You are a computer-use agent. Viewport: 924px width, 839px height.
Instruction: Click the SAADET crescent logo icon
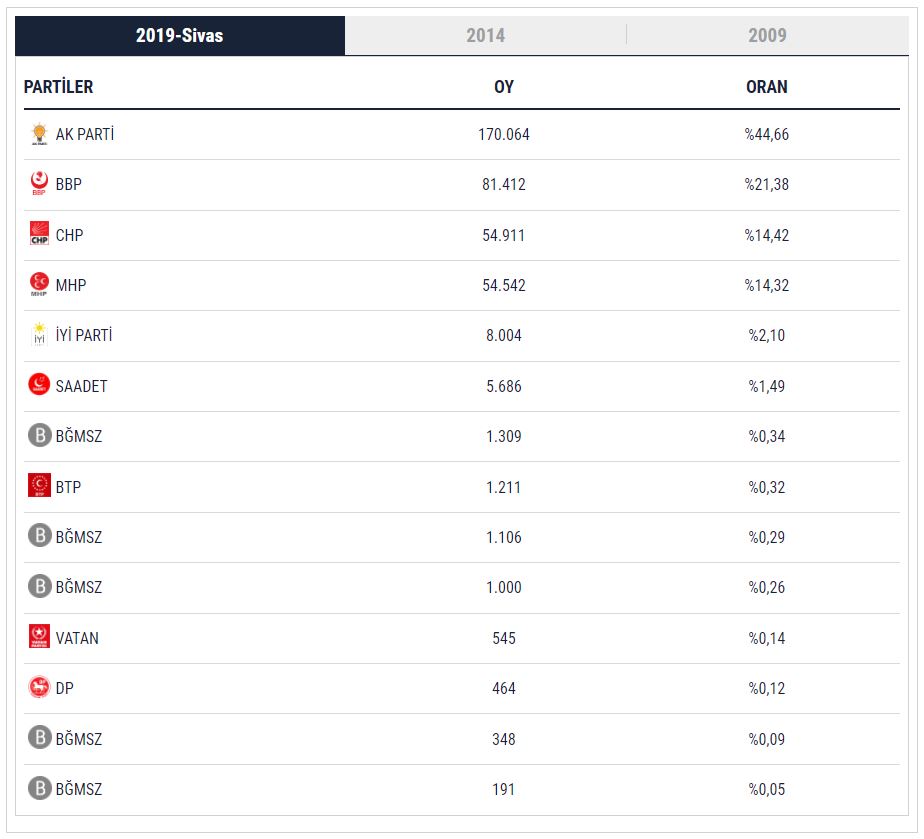(x=39, y=386)
